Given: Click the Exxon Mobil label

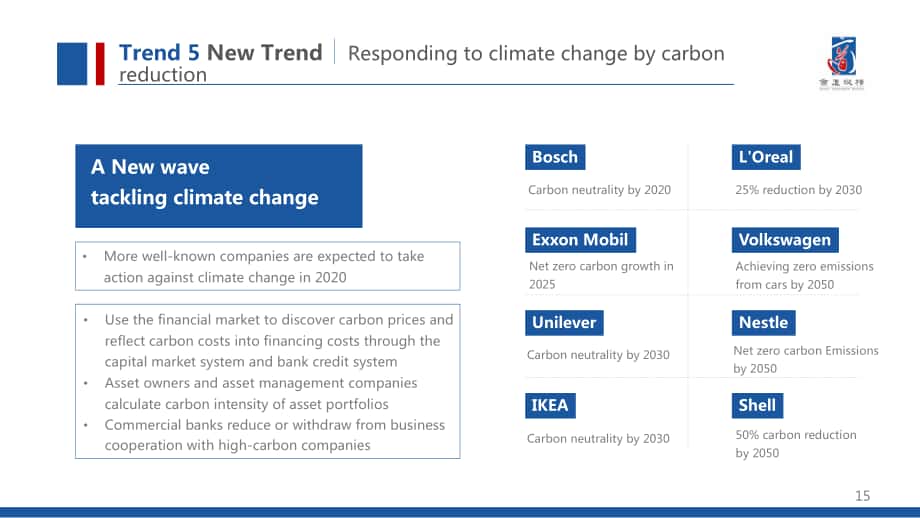Looking at the screenshot, I should coord(580,240).
